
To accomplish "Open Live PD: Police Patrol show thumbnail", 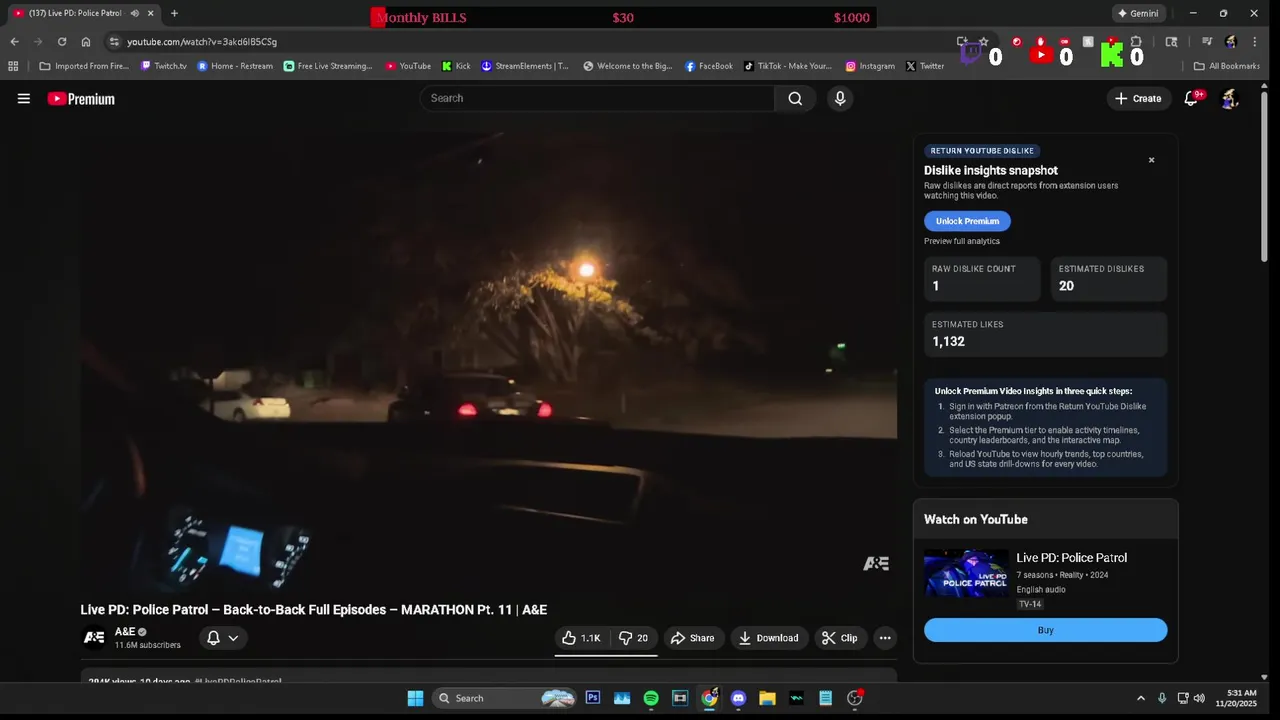I will click(966, 573).
